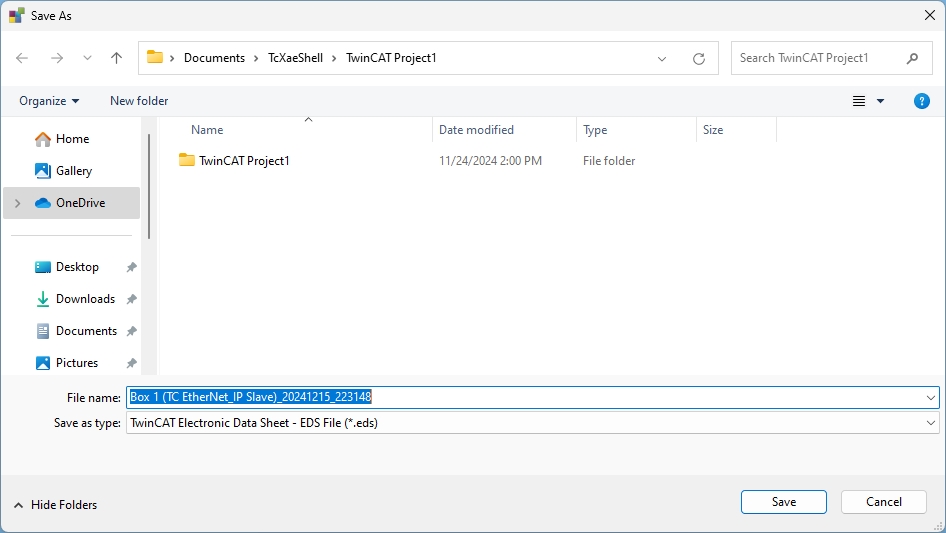Viewport: 946px width, 533px height.
Task: Select Documents in the breadcrumb path
Action: [214, 58]
